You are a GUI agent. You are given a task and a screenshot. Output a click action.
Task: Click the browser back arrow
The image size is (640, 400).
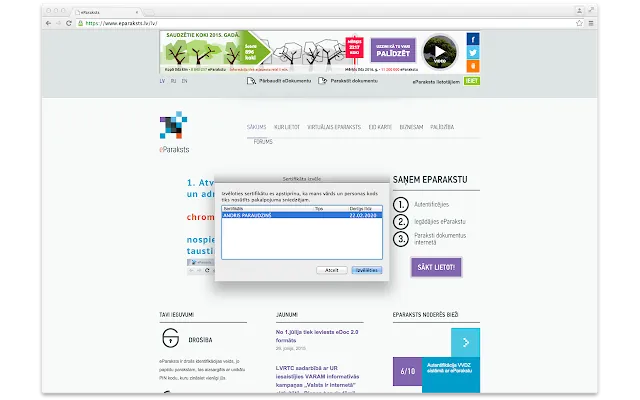[49, 23]
